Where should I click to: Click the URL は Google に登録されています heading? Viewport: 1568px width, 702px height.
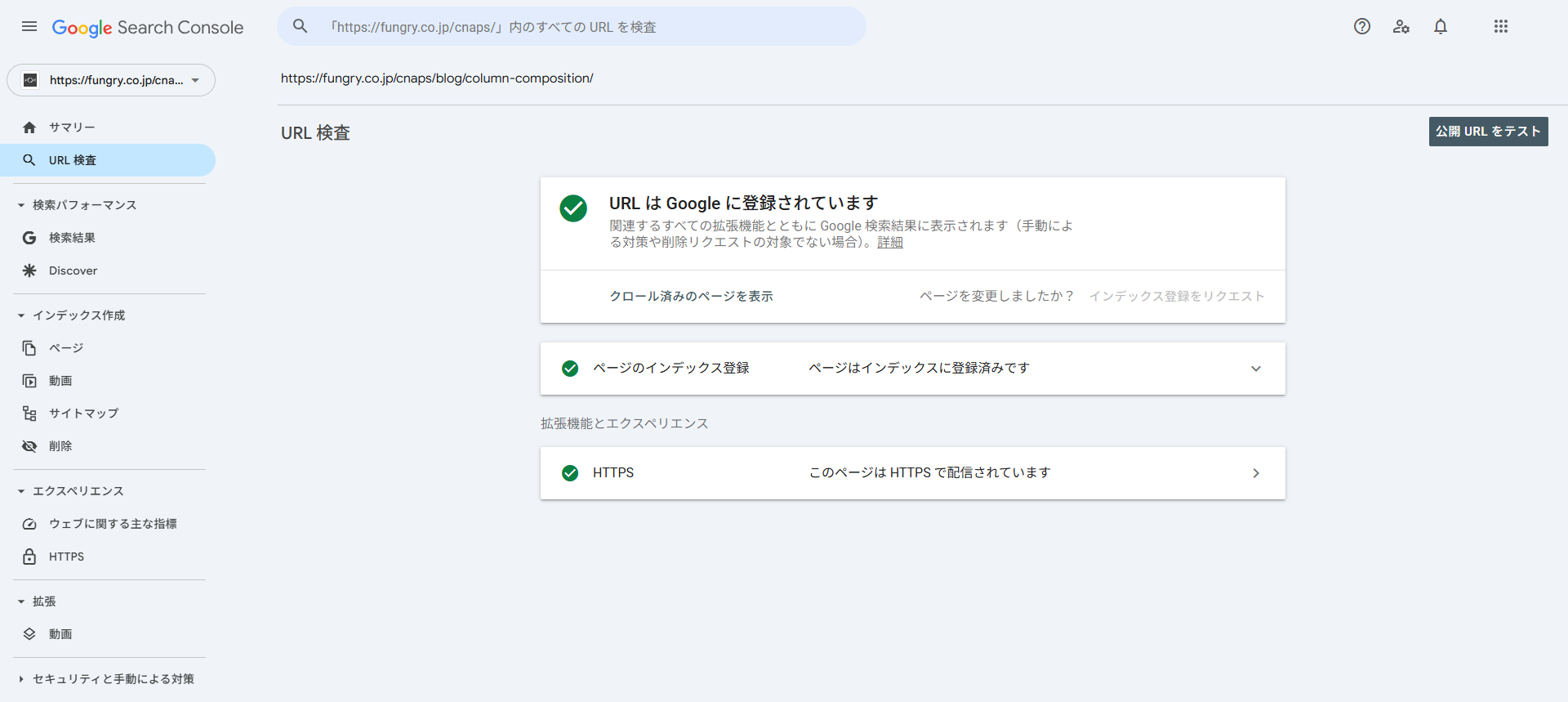(743, 203)
